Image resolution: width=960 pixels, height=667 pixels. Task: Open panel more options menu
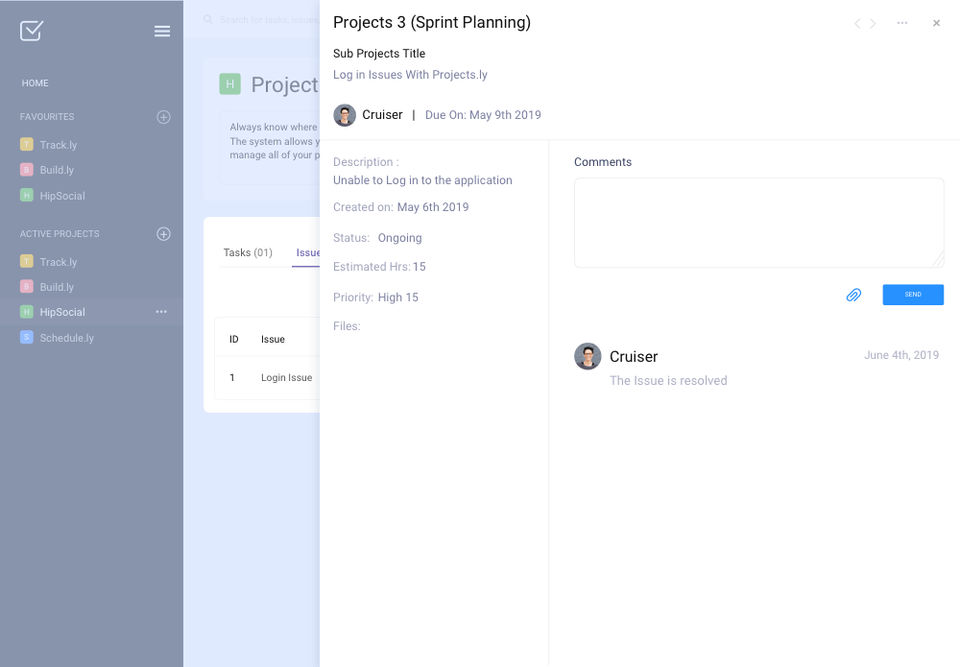click(902, 23)
